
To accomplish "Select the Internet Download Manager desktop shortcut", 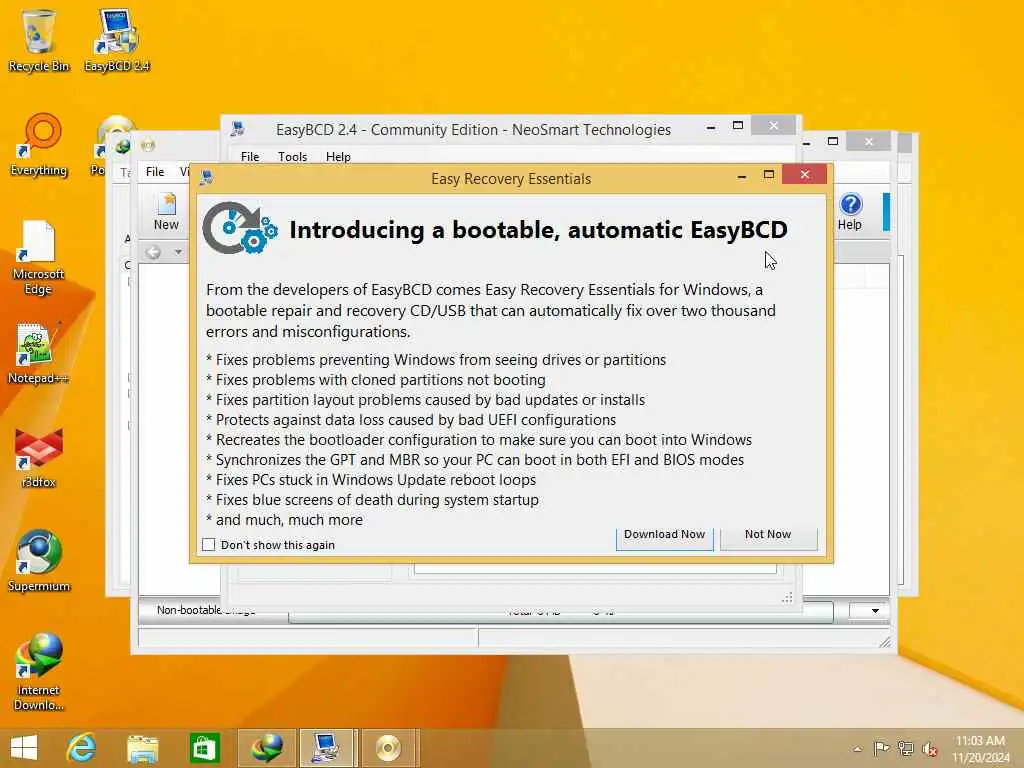I will pyautogui.click(x=39, y=671).
